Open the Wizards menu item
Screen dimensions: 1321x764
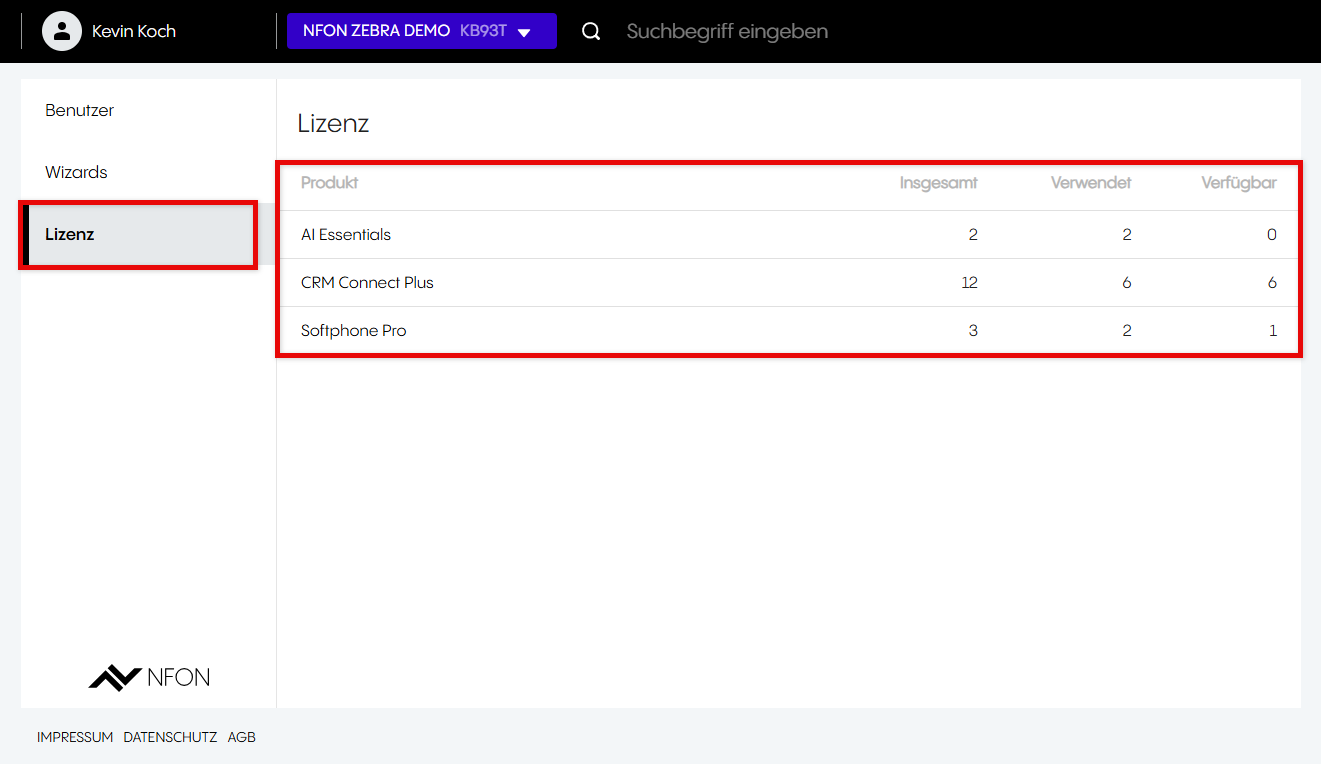(76, 172)
